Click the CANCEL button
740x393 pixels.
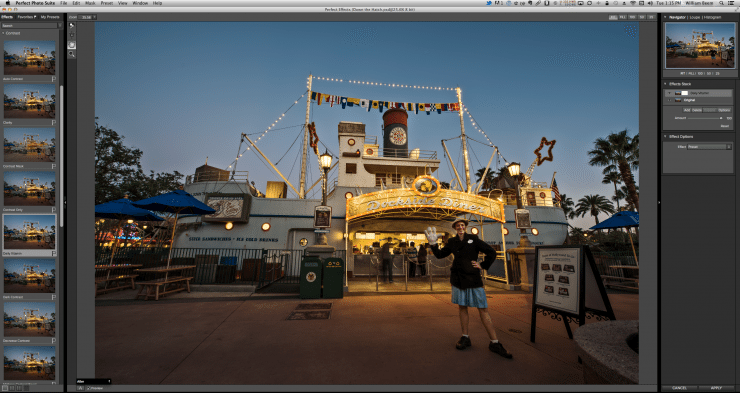[x=680, y=388]
